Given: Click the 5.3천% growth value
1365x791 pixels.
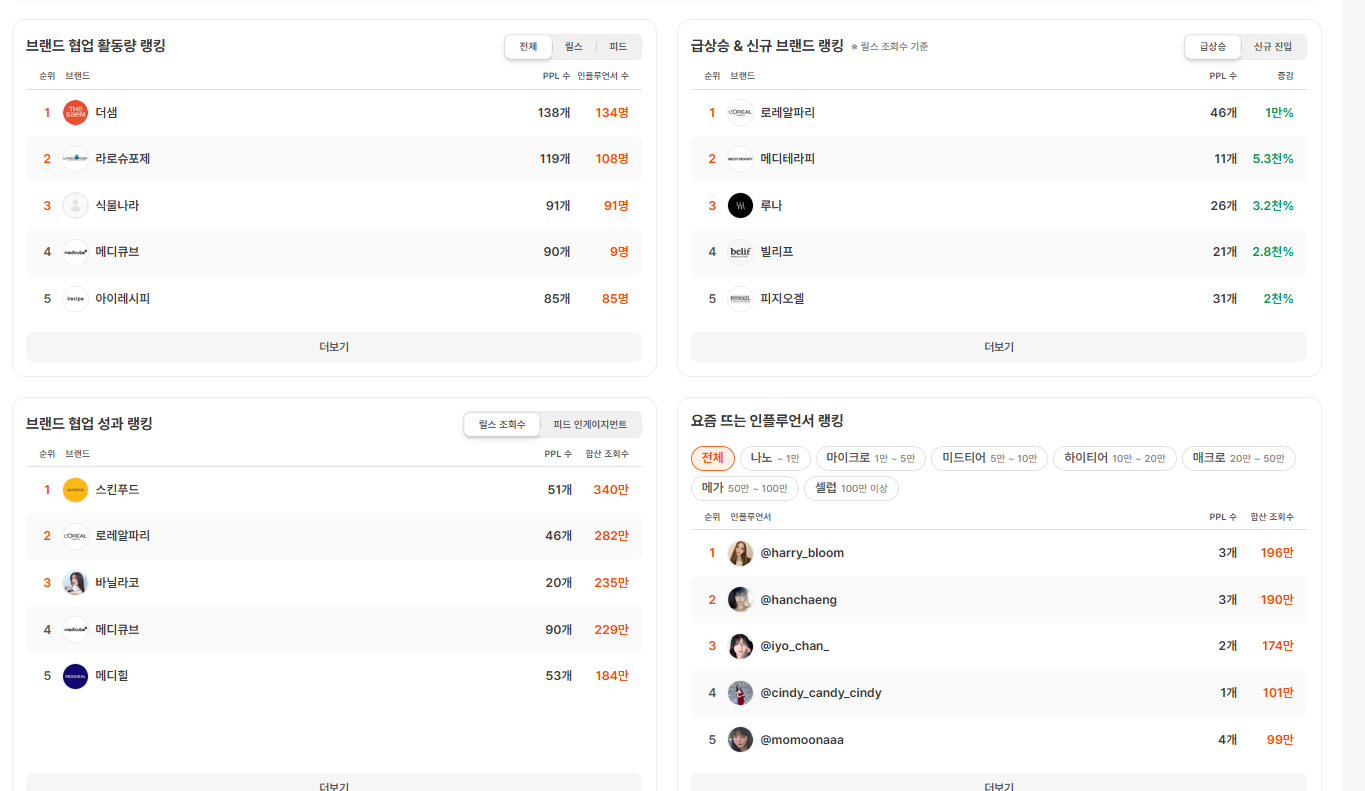Looking at the screenshot, I should [x=1273, y=159].
